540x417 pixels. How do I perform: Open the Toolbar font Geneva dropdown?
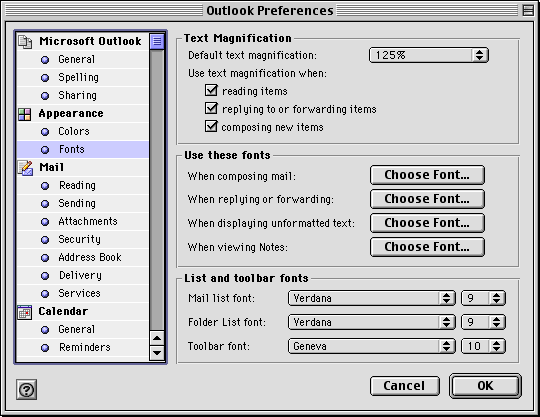(x=372, y=346)
